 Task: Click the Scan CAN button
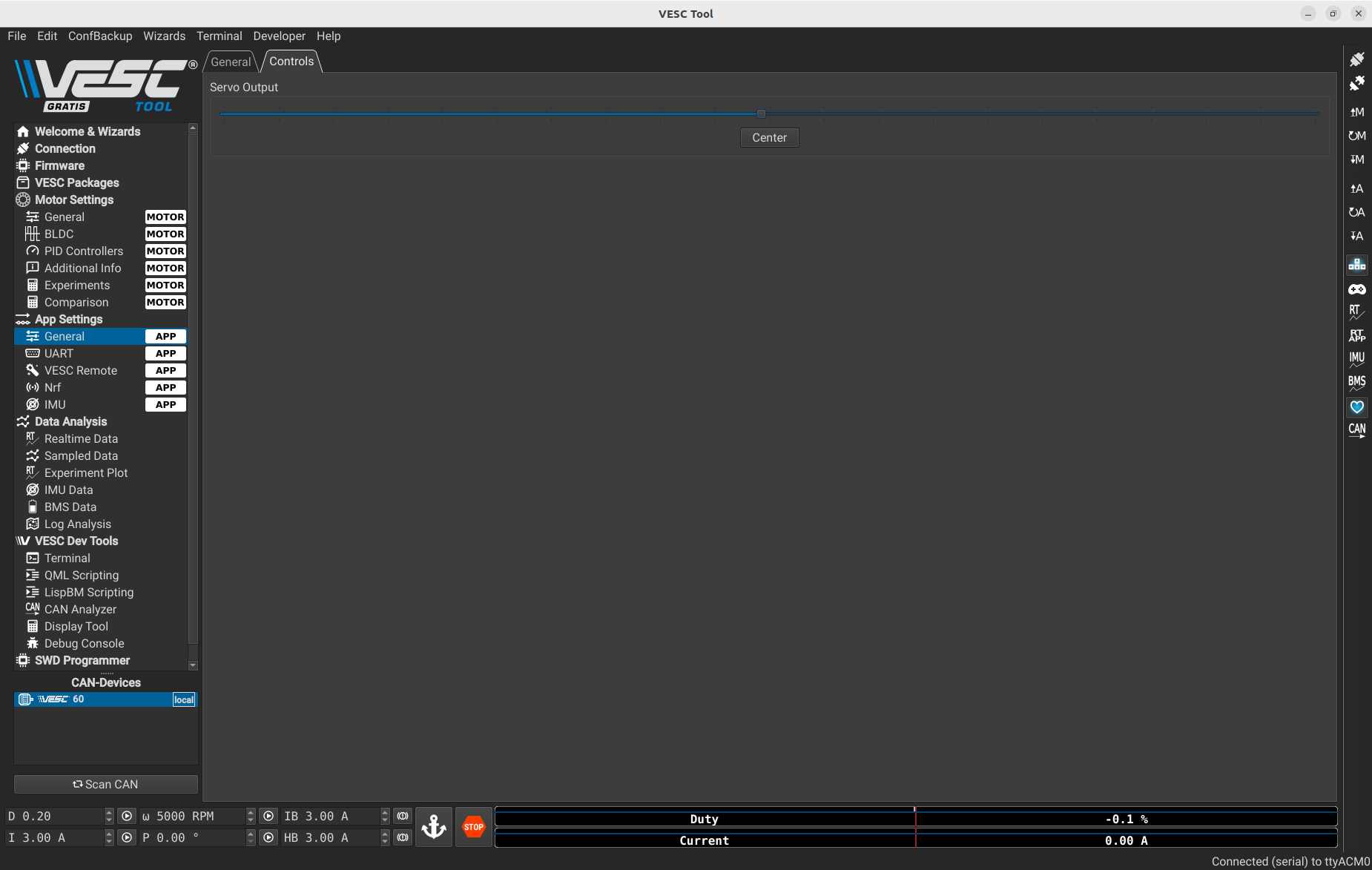[105, 784]
